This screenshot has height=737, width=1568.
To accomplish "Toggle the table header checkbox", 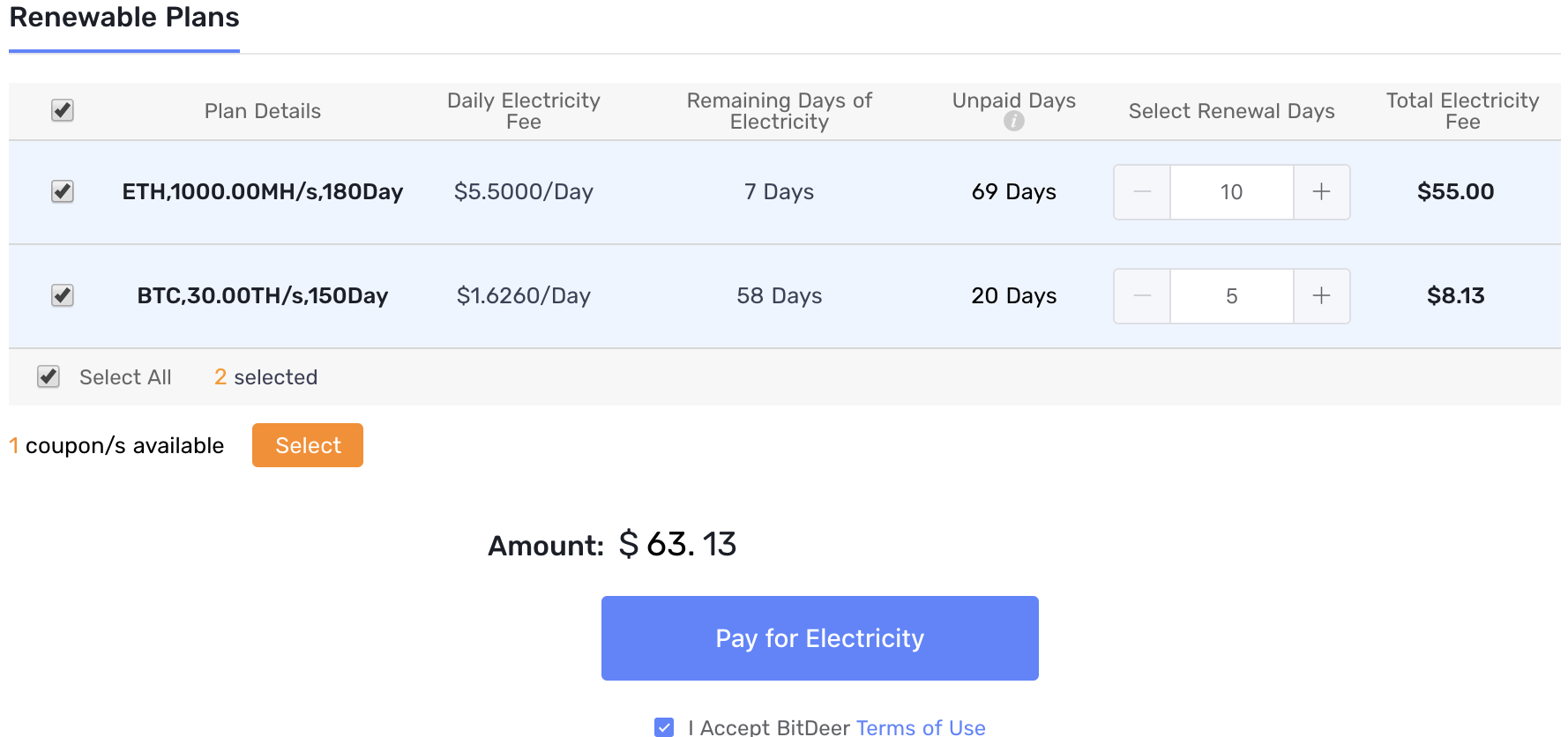I will (63, 110).
